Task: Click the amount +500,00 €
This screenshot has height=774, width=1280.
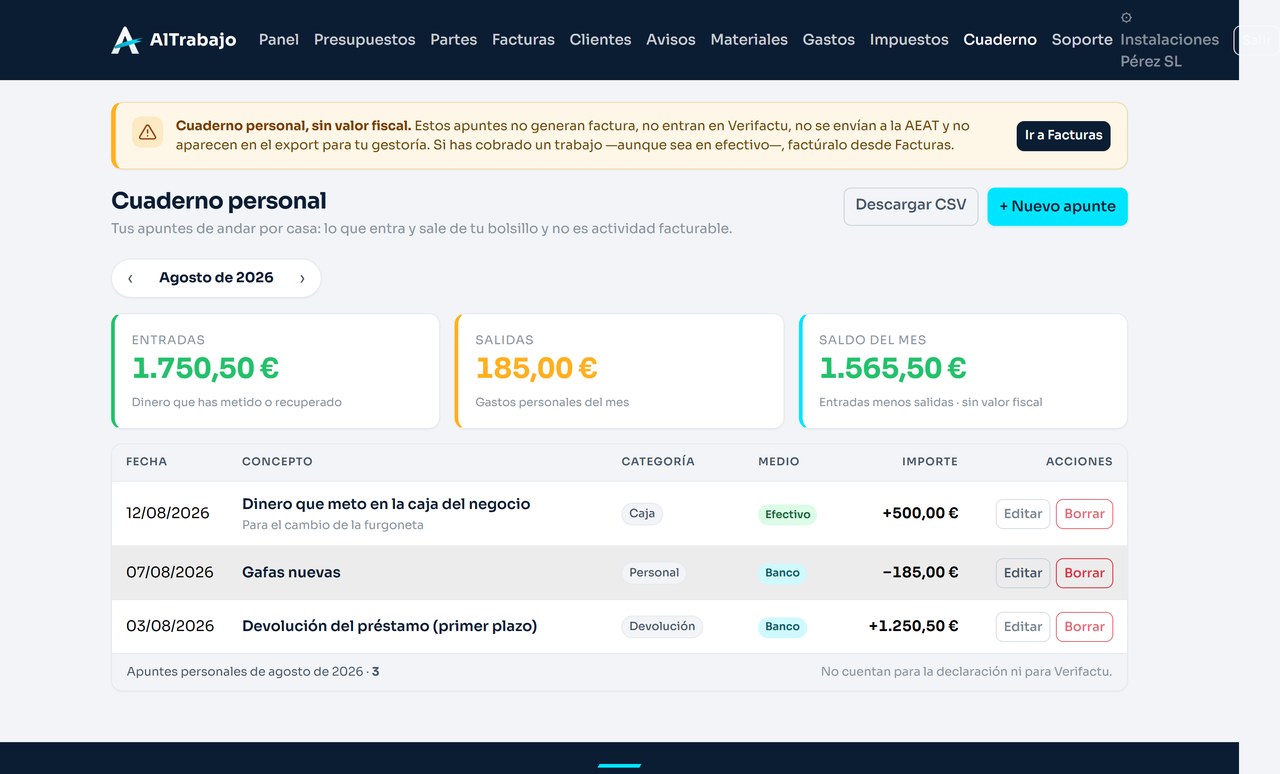Action: [920, 514]
